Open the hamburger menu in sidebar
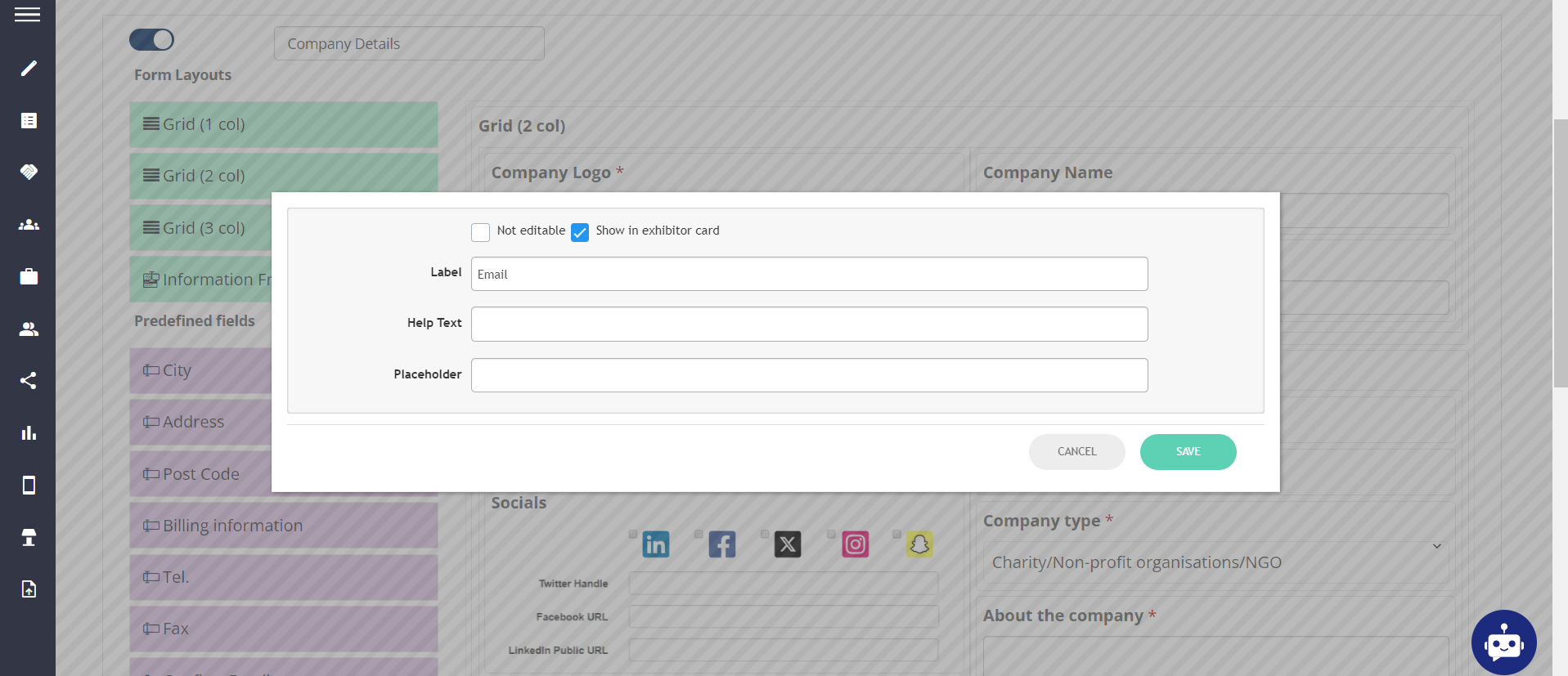Screen dimensions: 1568x676 (27, 15)
